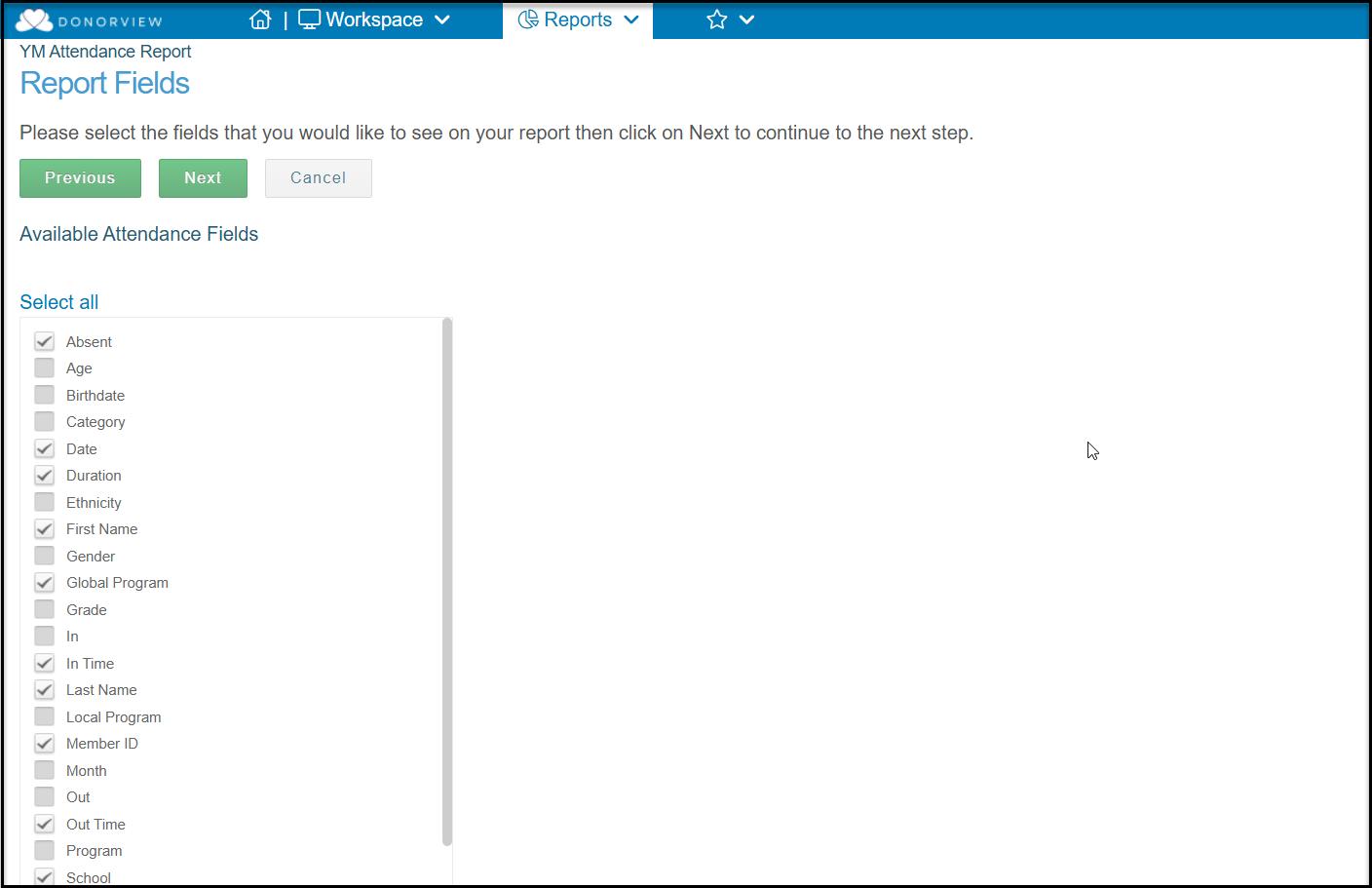The height and width of the screenshot is (888, 1372).
Task: Click the Next button
Action: (x=203, y=178)
